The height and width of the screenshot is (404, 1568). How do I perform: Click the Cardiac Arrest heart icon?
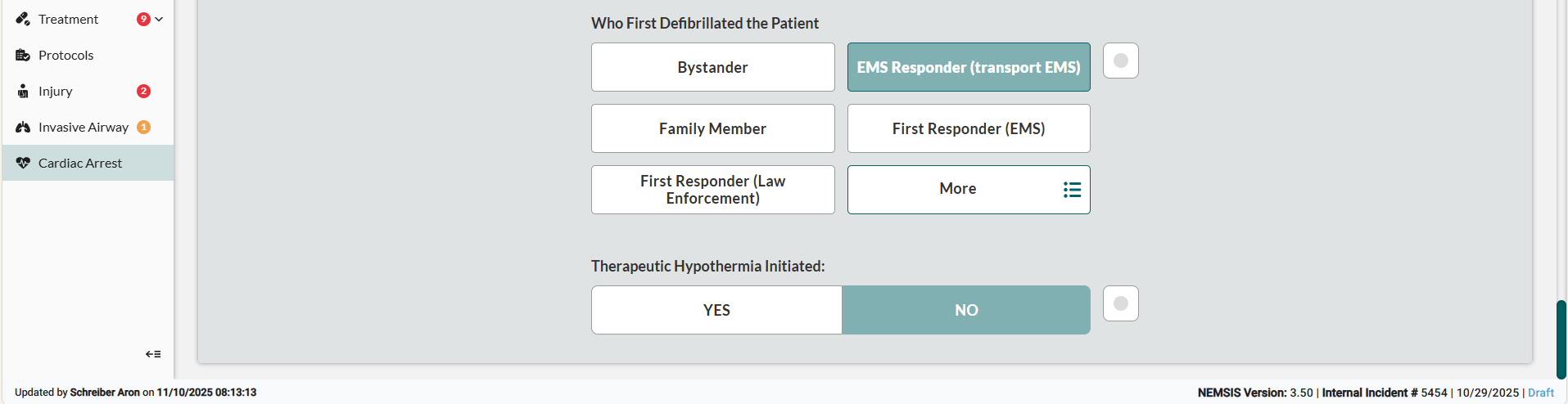point(23,163)
